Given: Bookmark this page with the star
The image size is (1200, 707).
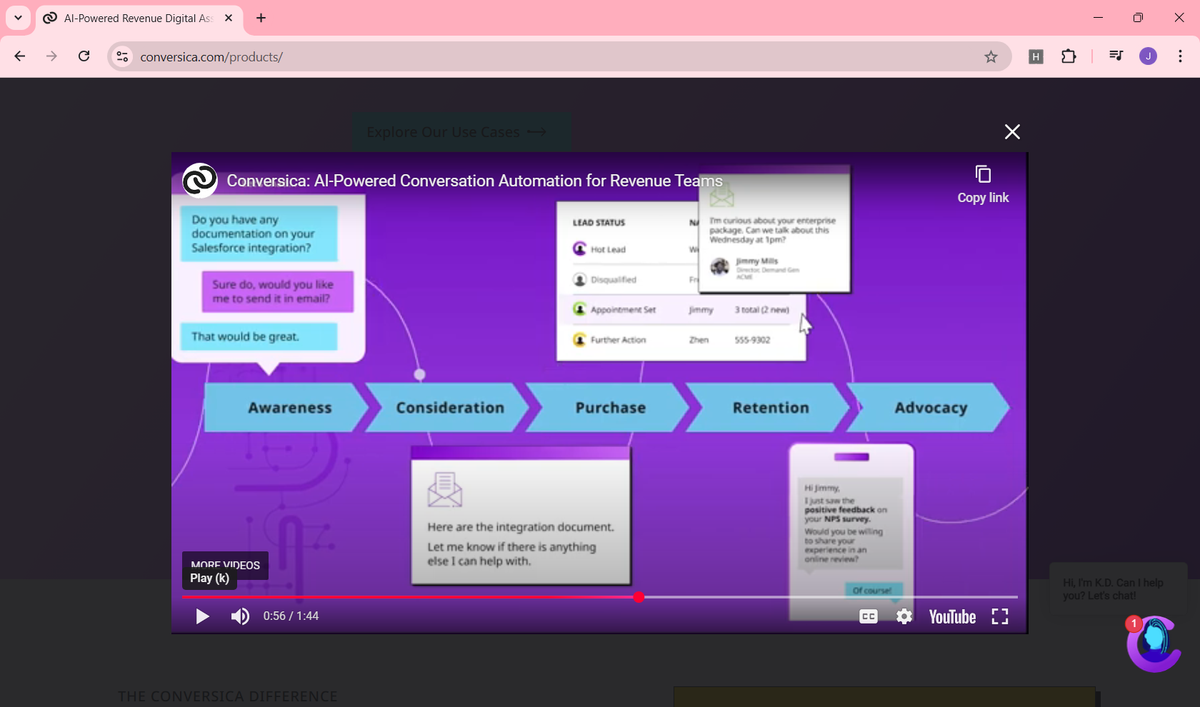Looking at the screenshot, I should click(991, 57).
